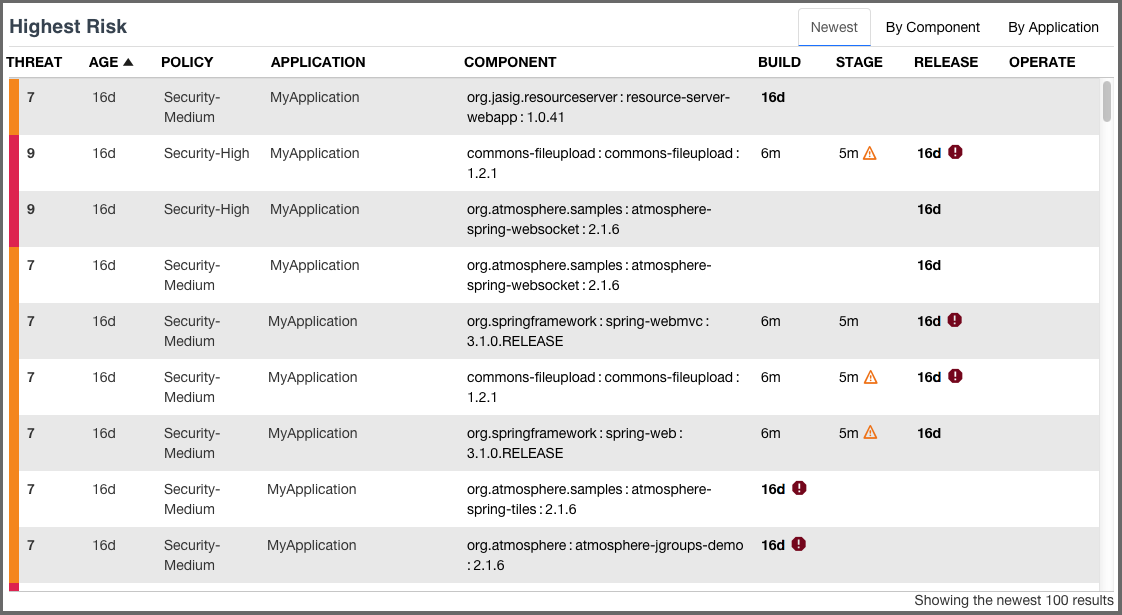The width and height of the screenshot is (1122, 615).
Task: Click the warning triangle beside commons-fileupload stage time
Action: pos(868,153)
